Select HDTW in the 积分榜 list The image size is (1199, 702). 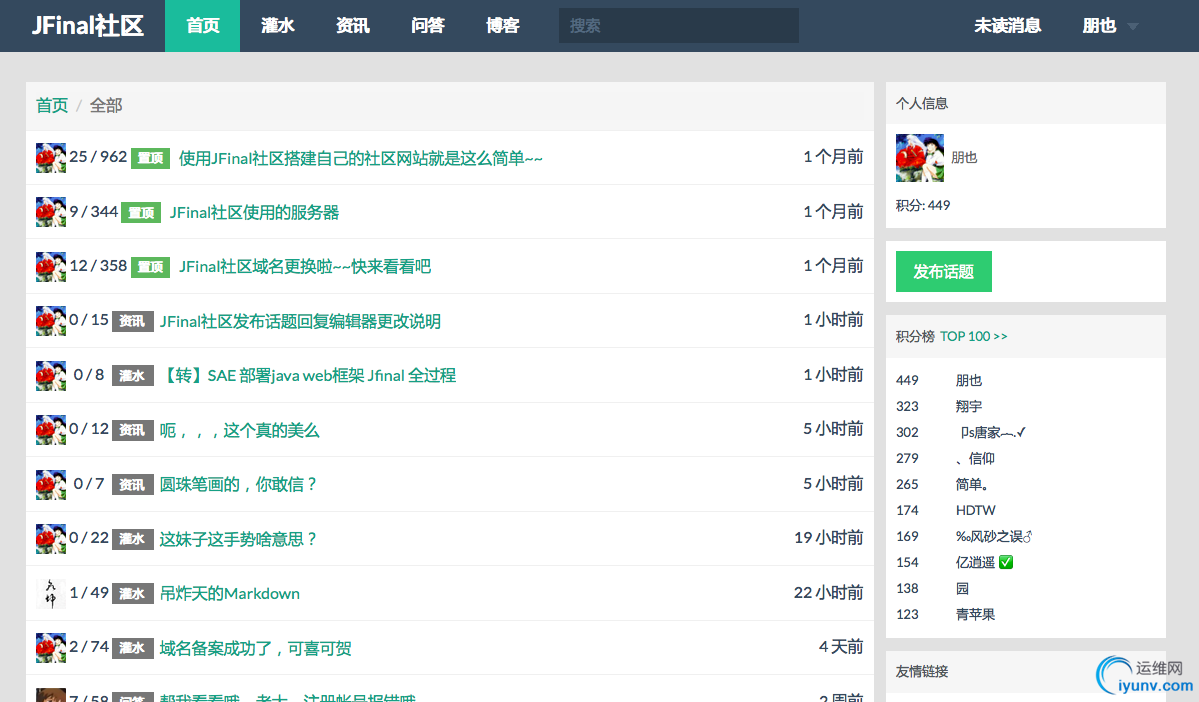point(976,510)
